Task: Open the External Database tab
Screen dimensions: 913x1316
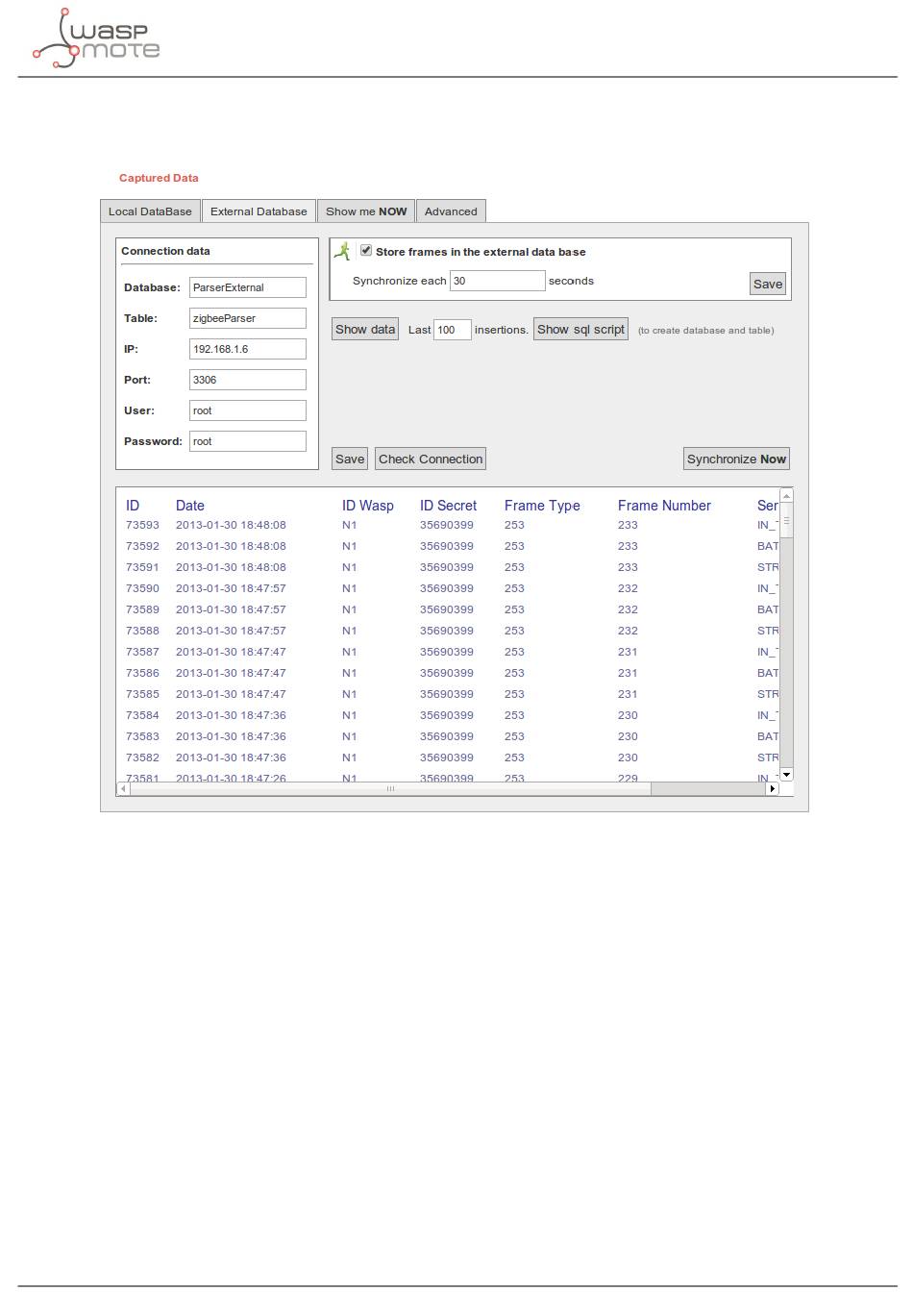Action: coord(259,211)
